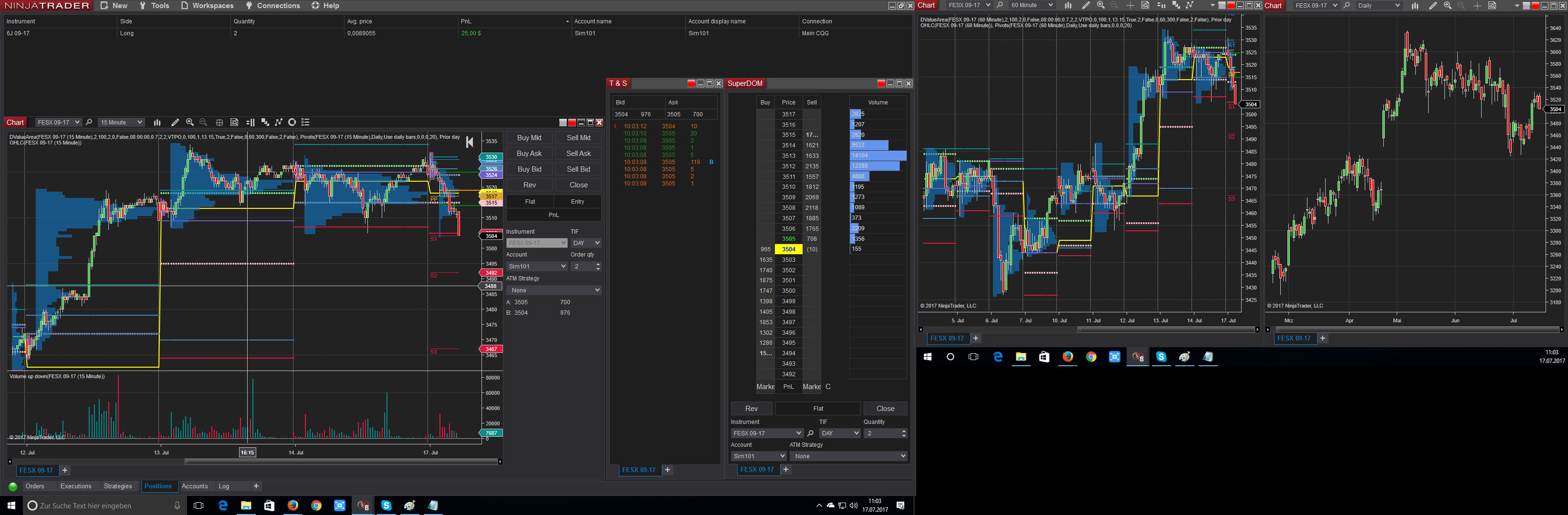
Task: Toggle gray link button in 15 Minute chart
Action: point(563,122)
